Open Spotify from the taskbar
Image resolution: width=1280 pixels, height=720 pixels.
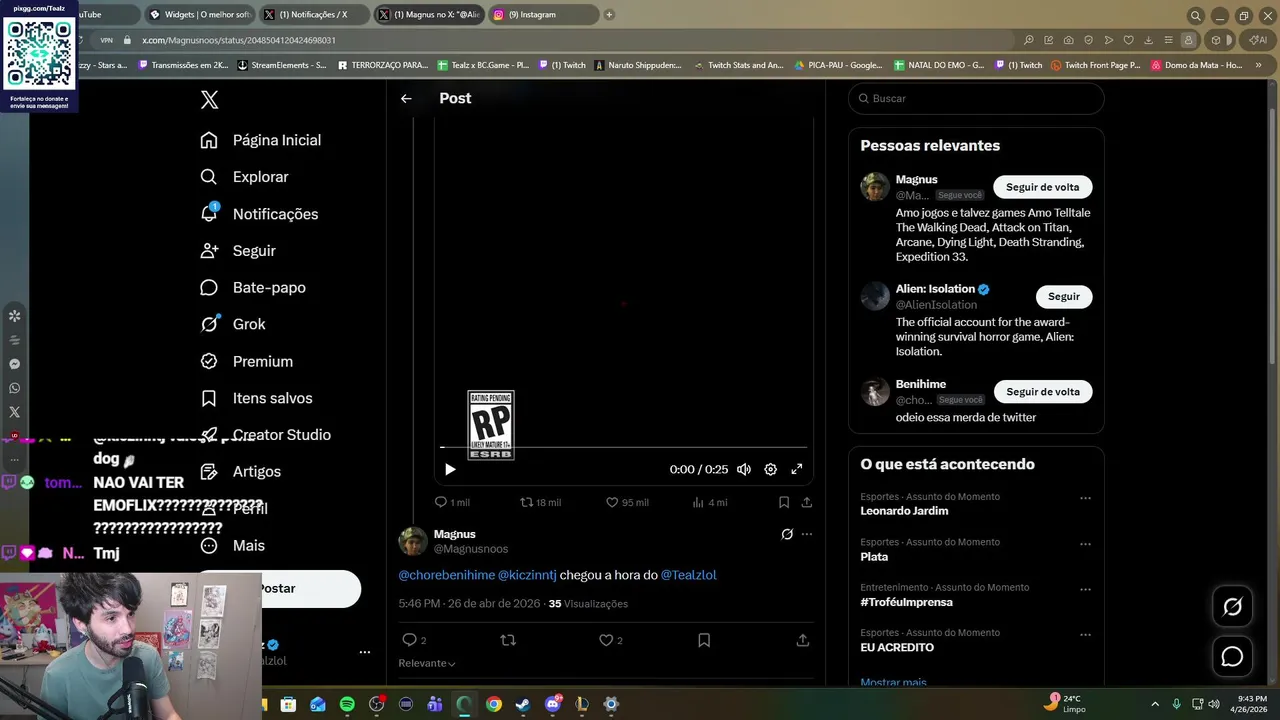pos(347,704)
